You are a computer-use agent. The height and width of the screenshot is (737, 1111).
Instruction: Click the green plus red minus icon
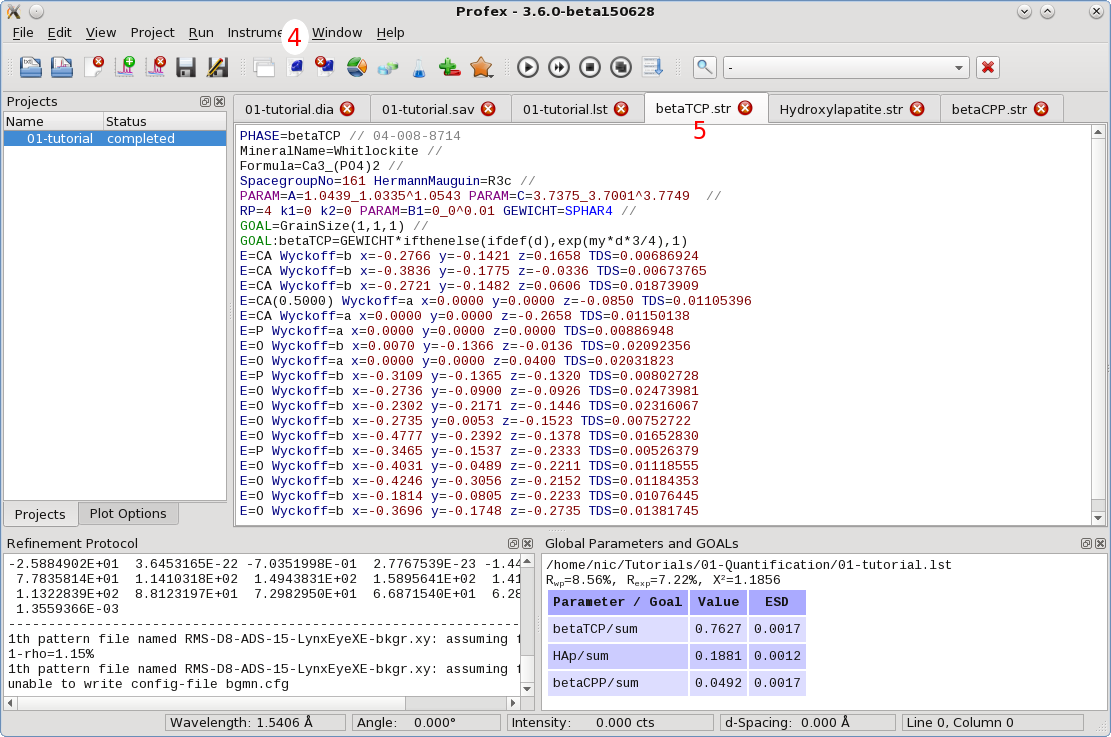[x=449, y=67]
